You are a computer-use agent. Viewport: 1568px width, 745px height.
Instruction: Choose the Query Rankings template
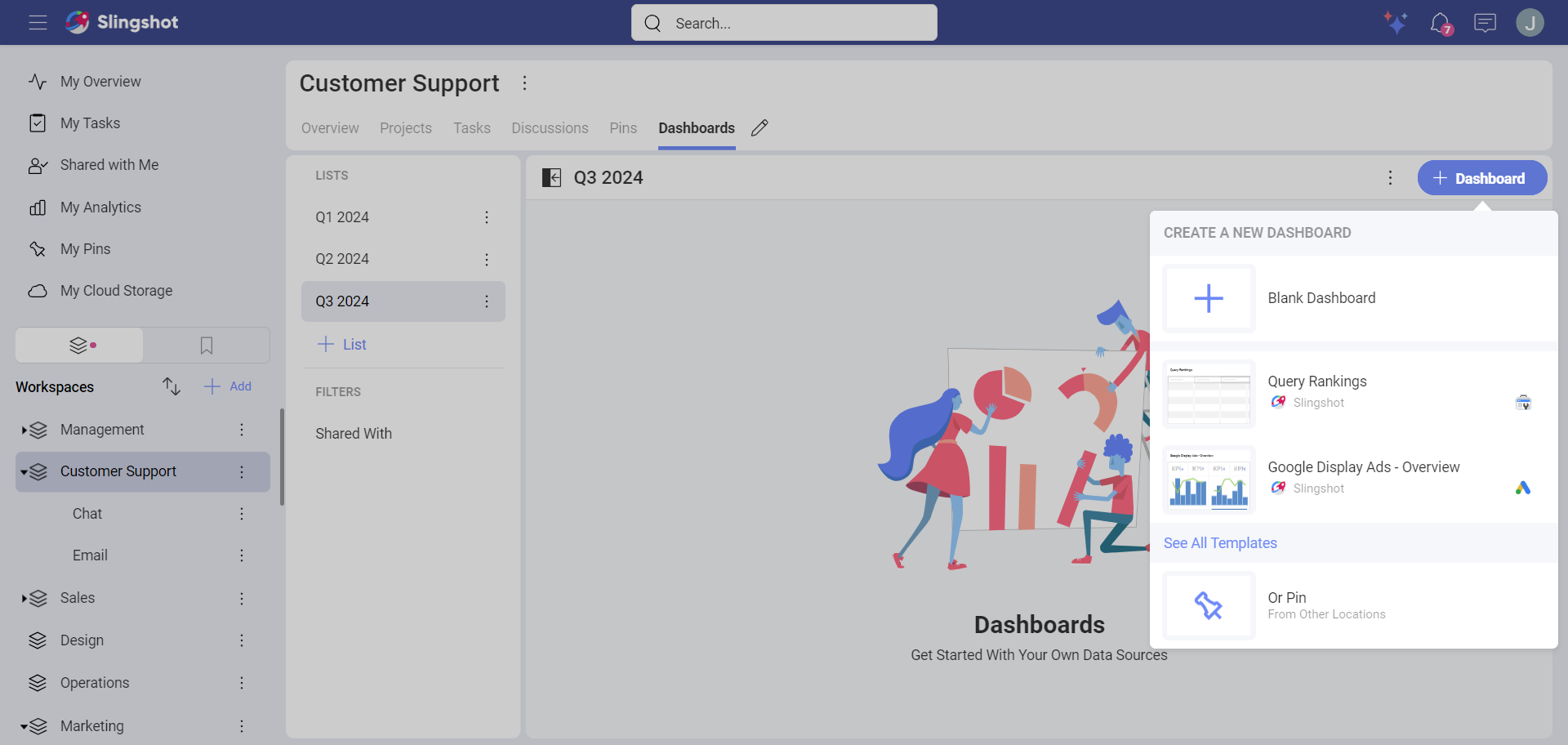click(1353, 394)
